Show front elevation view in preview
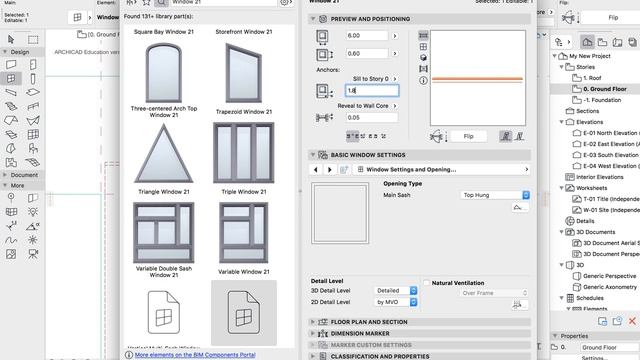The image size is (640, 360). pyautogui.click(x=424, y=47)
